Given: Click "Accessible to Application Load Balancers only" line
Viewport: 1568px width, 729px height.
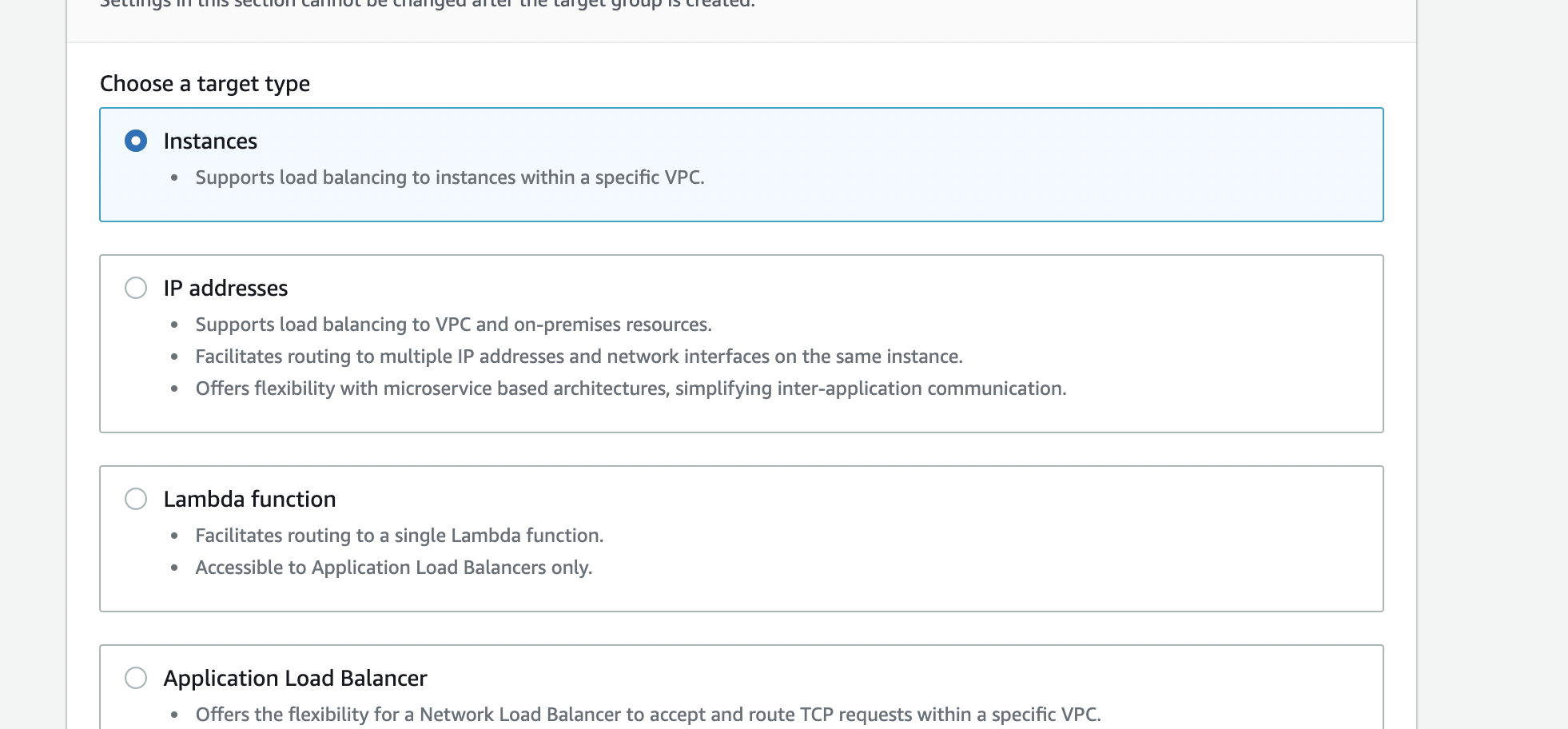Looking at the screenshot, I should tap(393, 568).
